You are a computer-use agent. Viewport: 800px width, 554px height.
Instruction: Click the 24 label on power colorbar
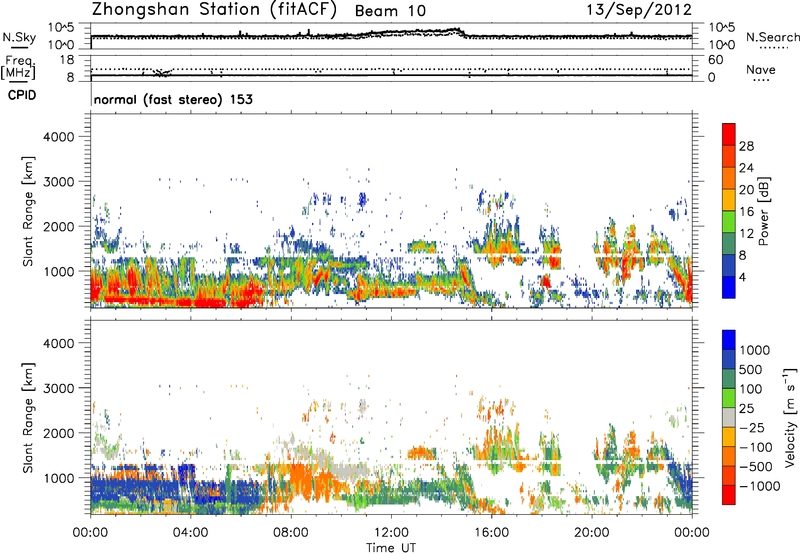tap(746, 168)
